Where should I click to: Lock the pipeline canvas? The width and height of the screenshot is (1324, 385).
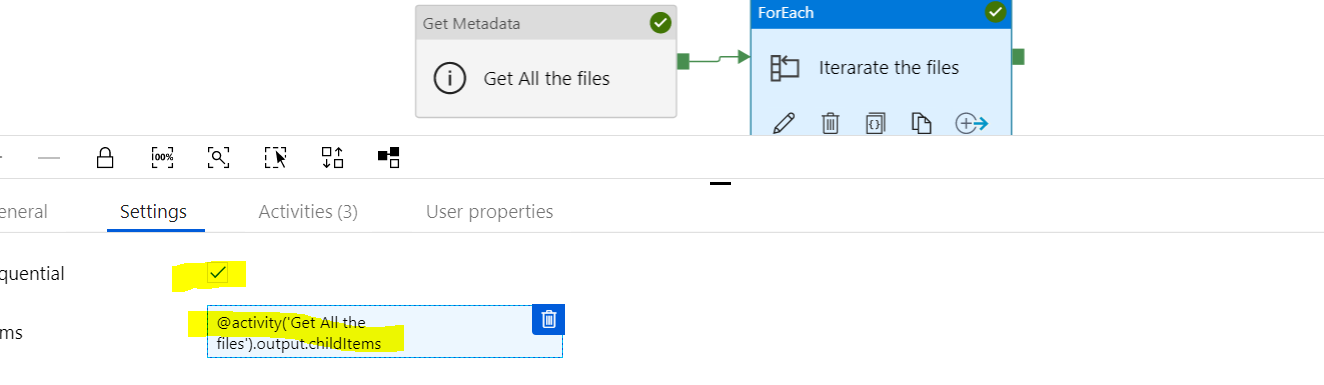point(105,157)
